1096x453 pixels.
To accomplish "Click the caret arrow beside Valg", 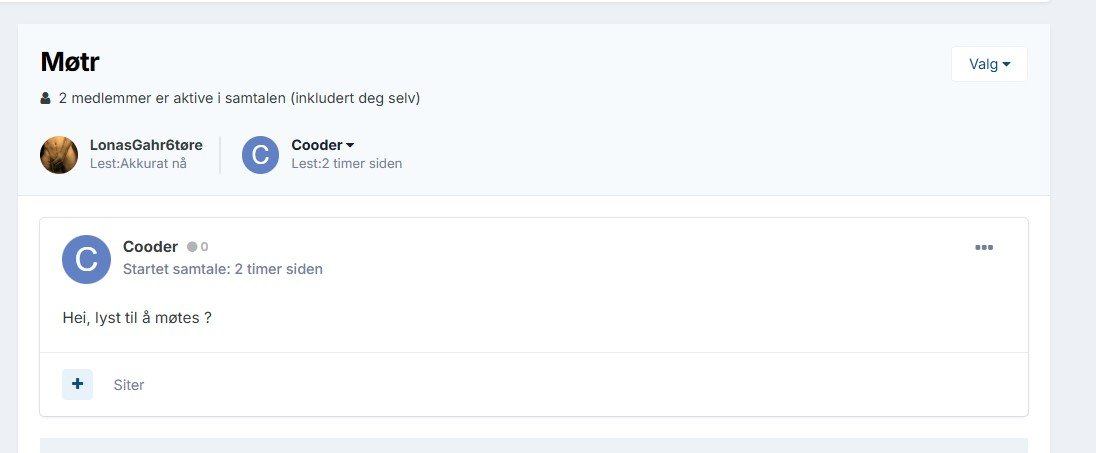I will [x=1007, y=64].
